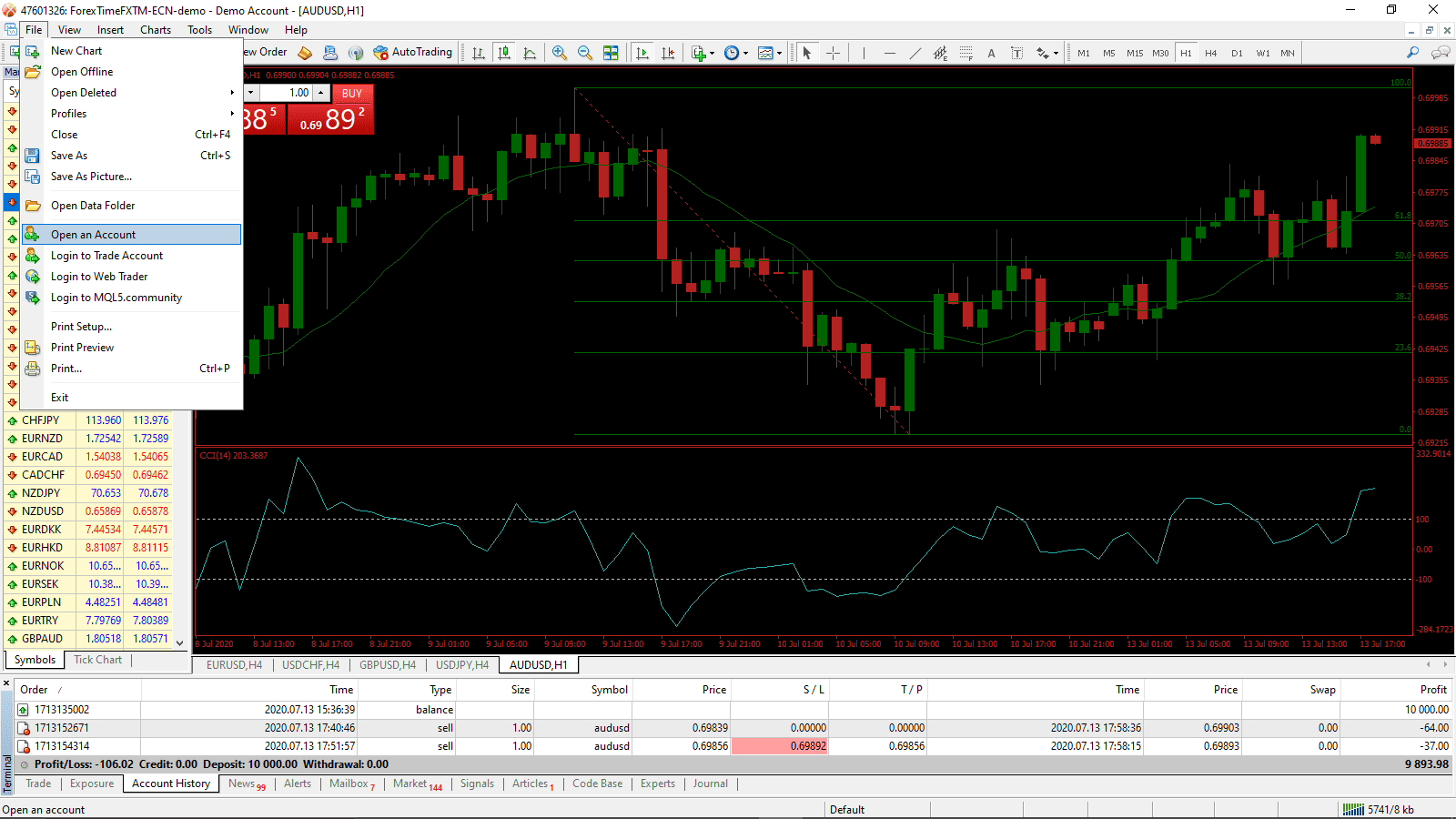Choose 'Login to Trade Account' menu entry

[x=106, y=256]
